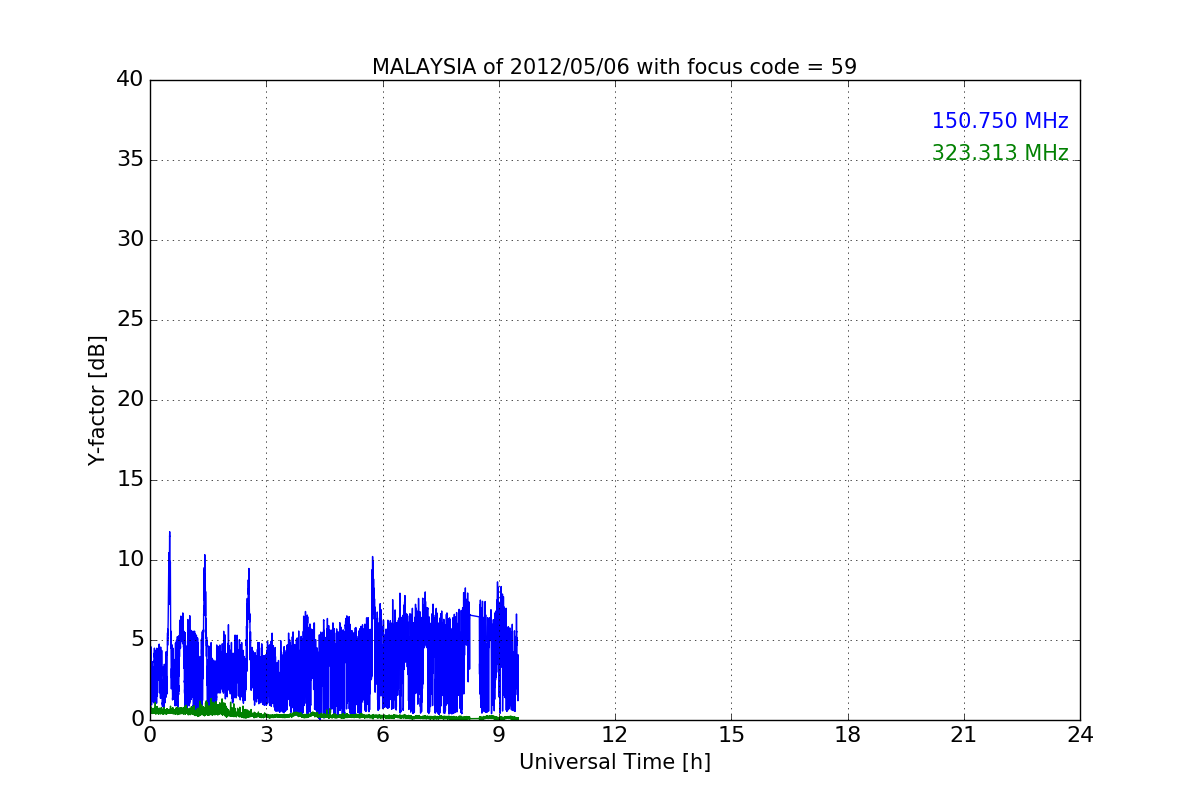Click the Y-factor [dB] axis label
This screenshot has height=800, width=1200.
point(97,400)
